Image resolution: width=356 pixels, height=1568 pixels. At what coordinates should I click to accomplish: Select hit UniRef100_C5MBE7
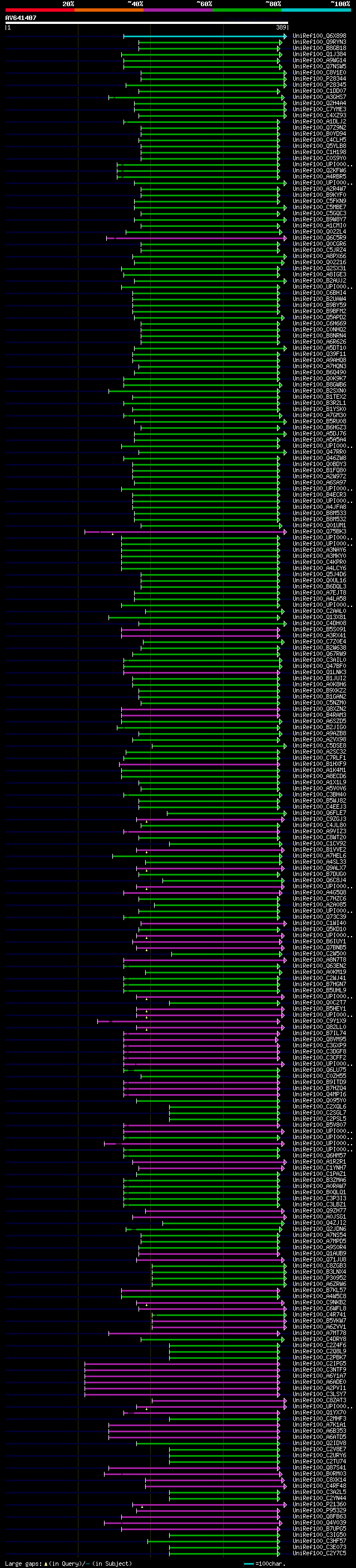[319, 207]
